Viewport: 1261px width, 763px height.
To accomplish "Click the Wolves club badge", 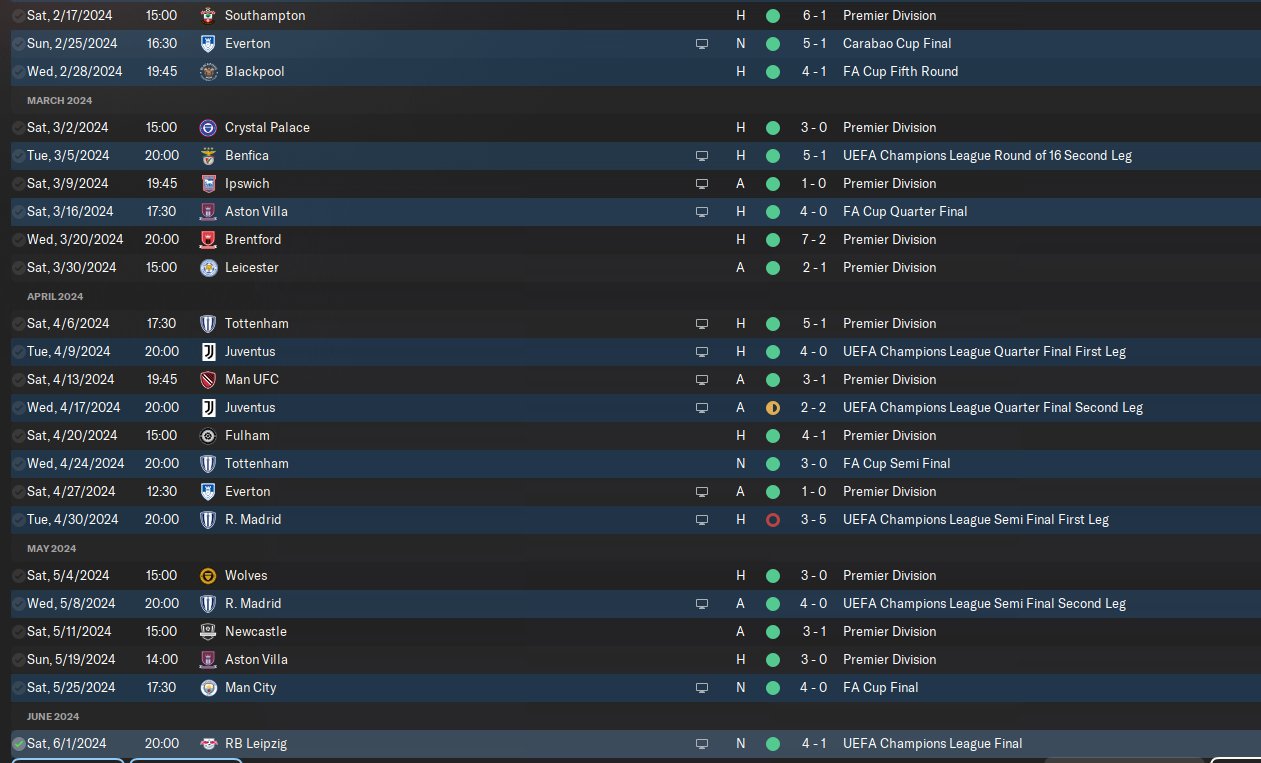I will pyautogui.click(x=208, y=576).
